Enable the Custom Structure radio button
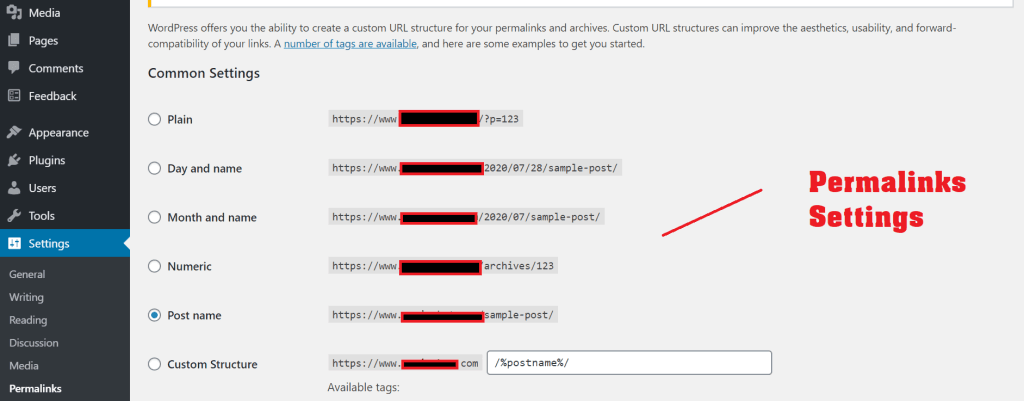 point(154,364)
